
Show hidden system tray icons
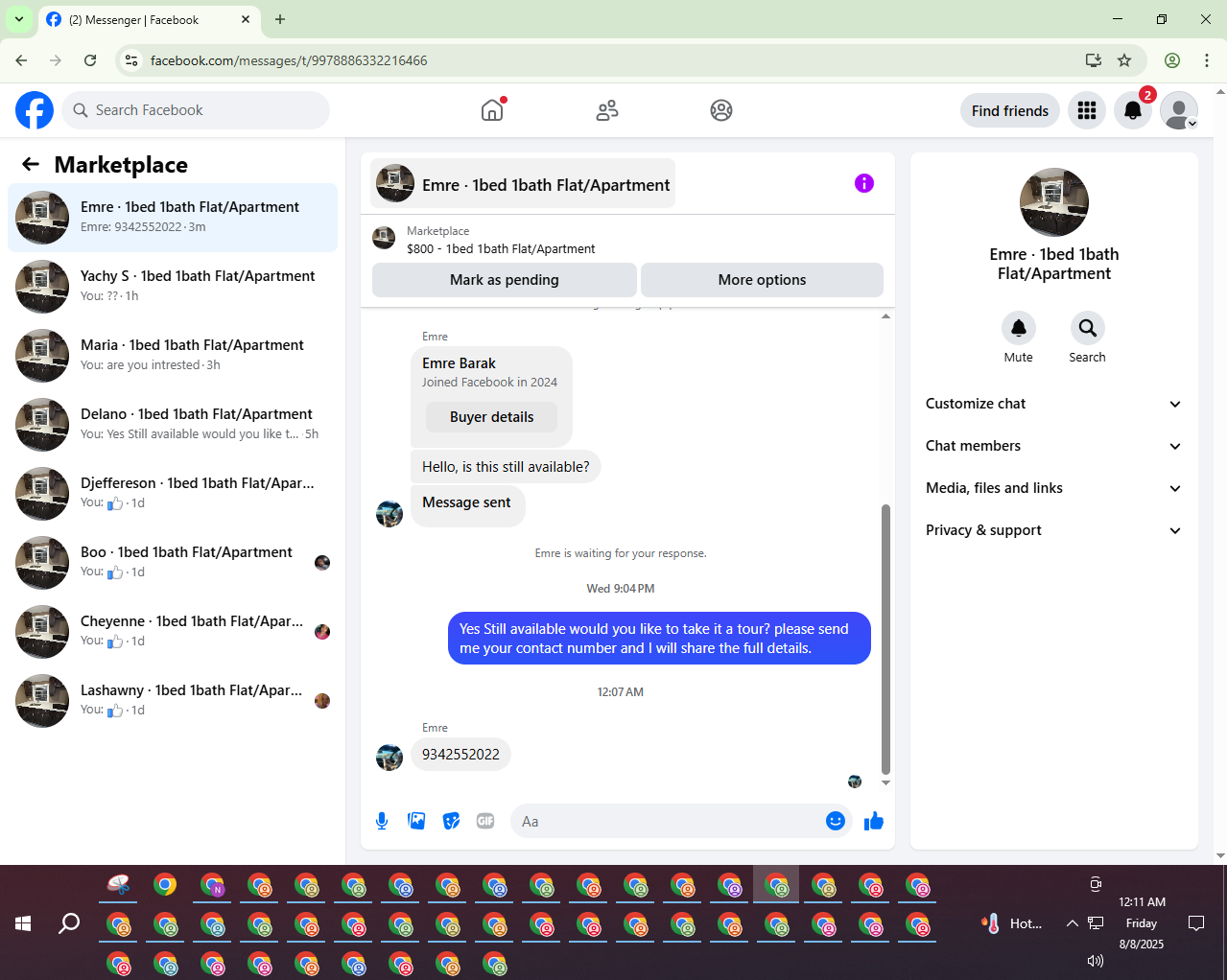click(x=1072, y=923)
